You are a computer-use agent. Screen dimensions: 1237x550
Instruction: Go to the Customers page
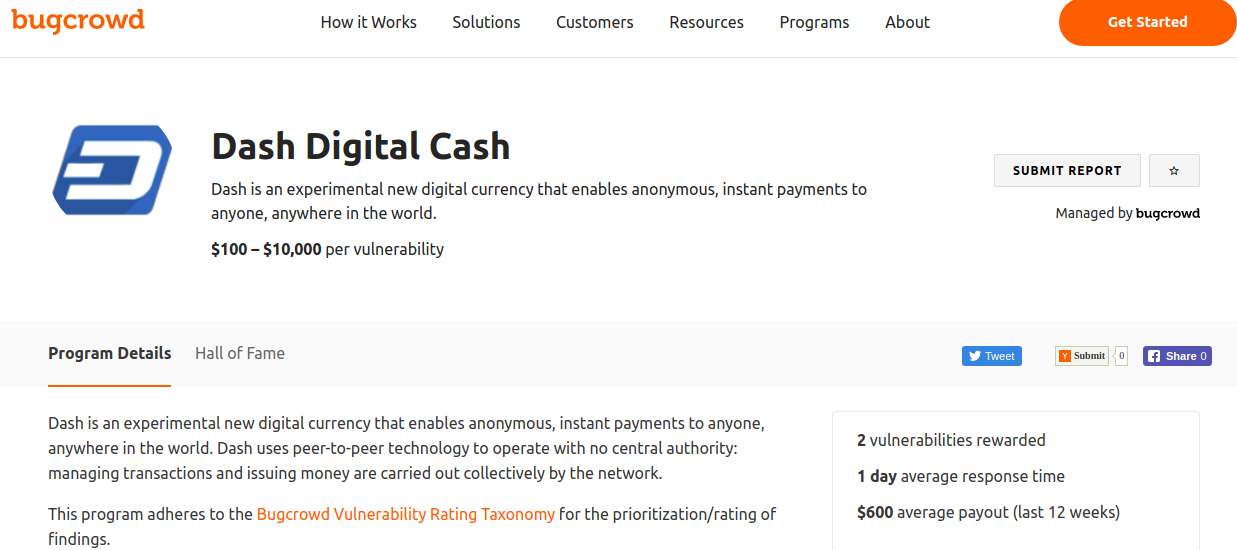pyautogui.click(x=595, y=22)
